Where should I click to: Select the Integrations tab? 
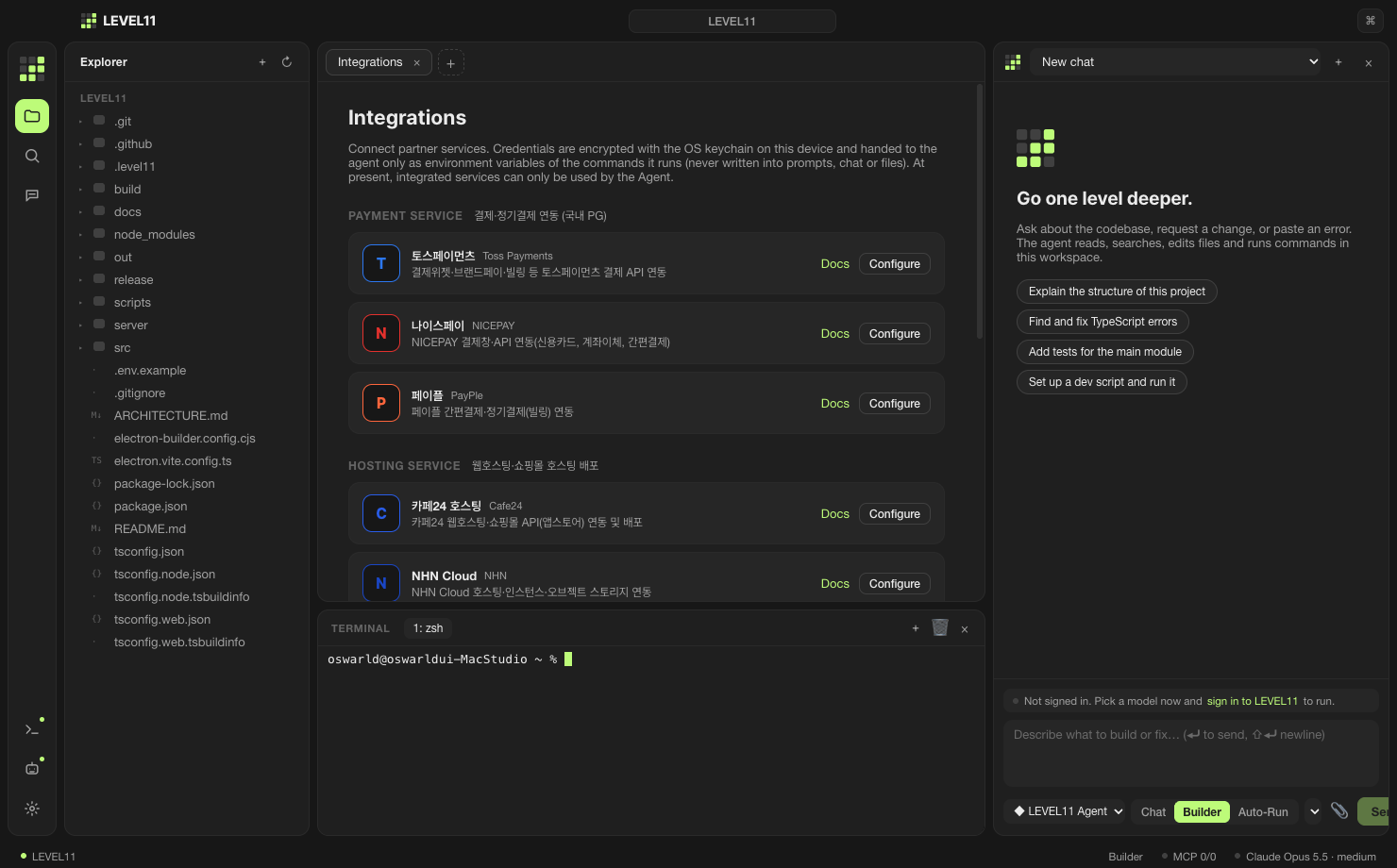379,62
